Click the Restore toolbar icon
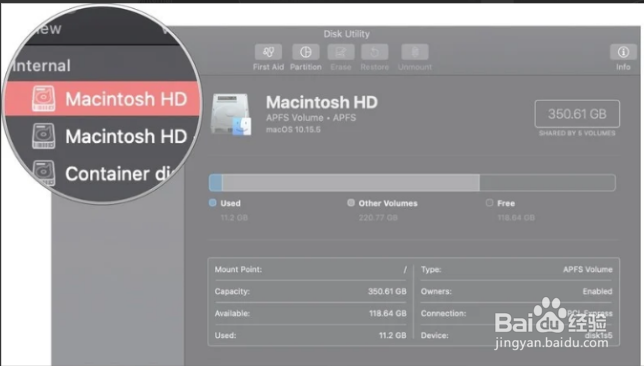This screenshot has height=366, width=644. tap(375, 52)
